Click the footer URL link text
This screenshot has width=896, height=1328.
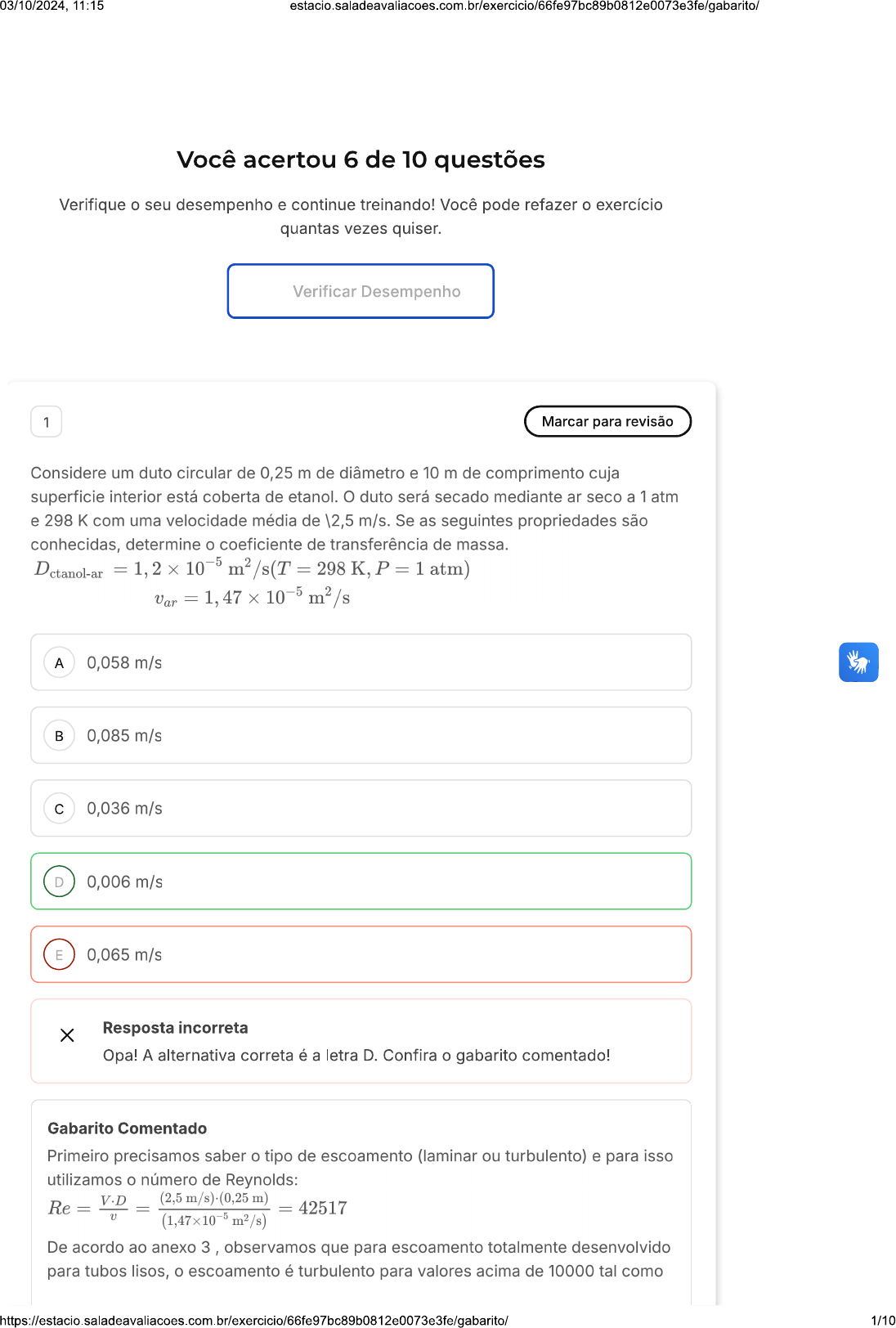[254, 1320]
